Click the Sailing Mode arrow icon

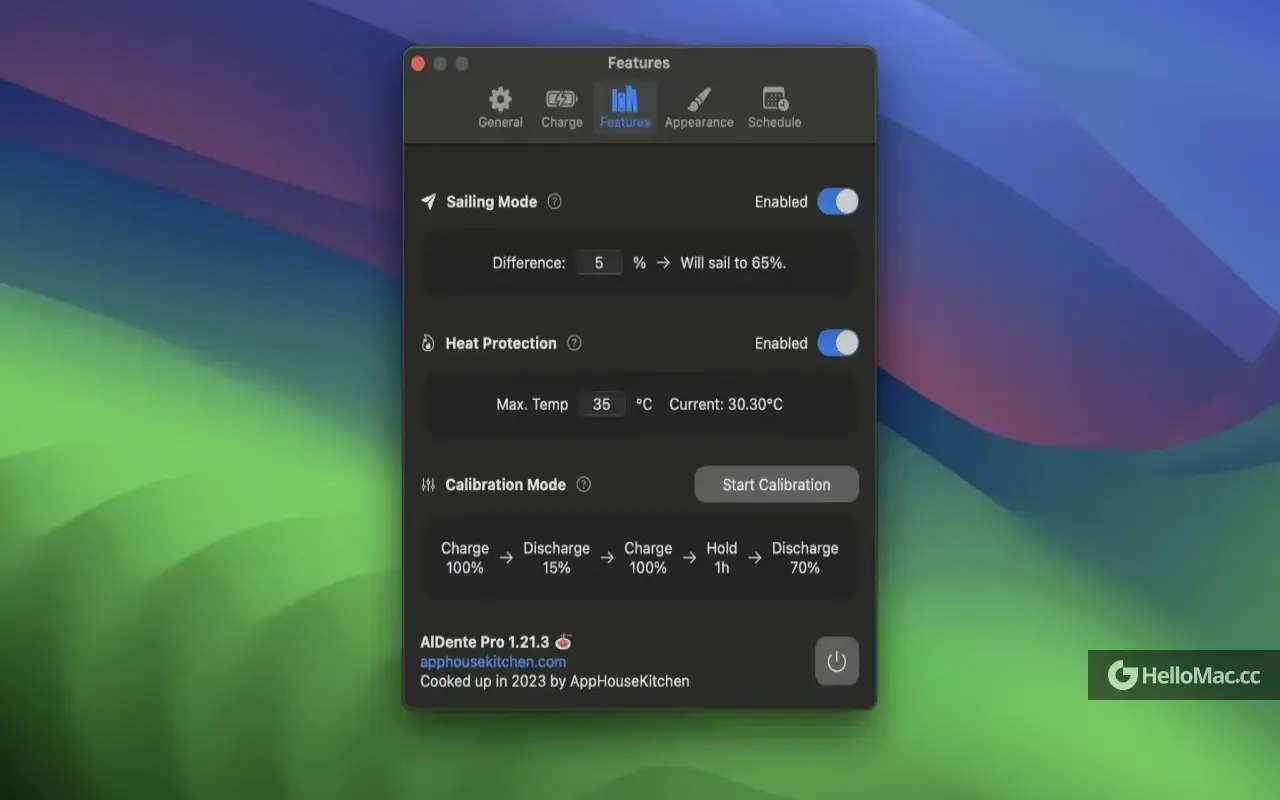click(428, 201)
